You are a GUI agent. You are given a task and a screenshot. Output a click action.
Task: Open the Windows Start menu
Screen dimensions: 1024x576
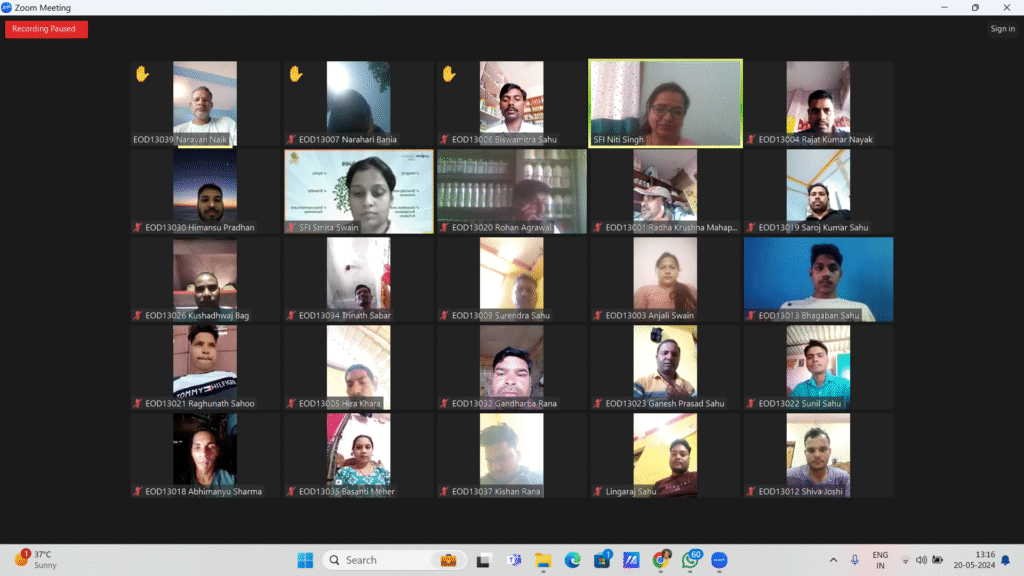coord(305,560)
